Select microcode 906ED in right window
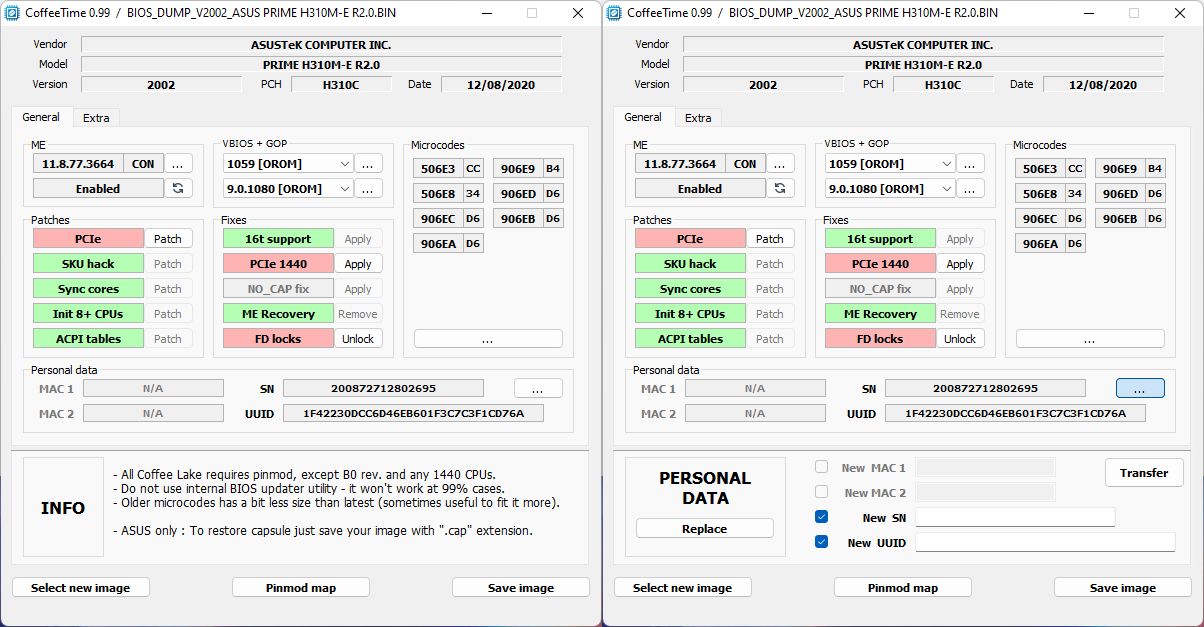Screen dimensions: 1204x627 click(x=1120, y=193)
